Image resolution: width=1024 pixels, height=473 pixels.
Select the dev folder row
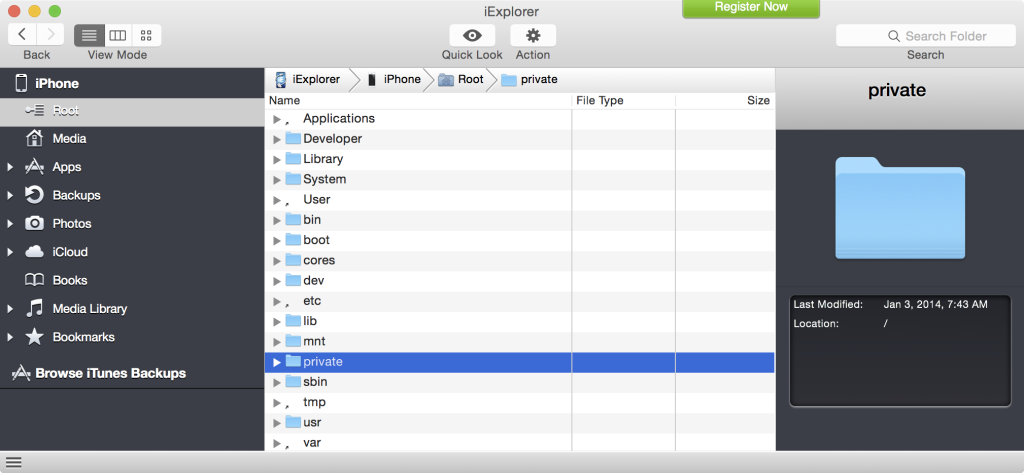[x=520, y=281]
